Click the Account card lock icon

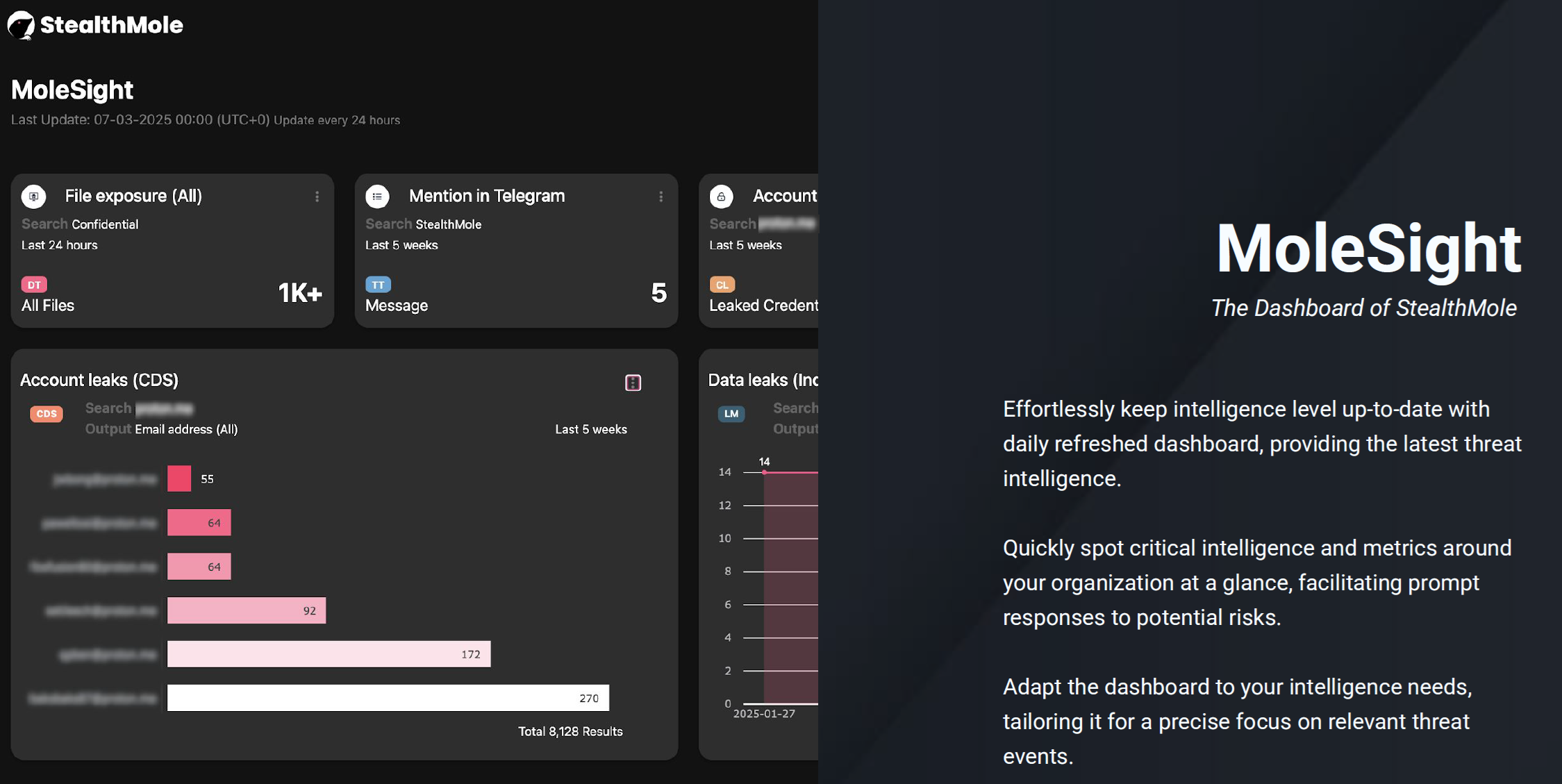click(x=722, y=197)
